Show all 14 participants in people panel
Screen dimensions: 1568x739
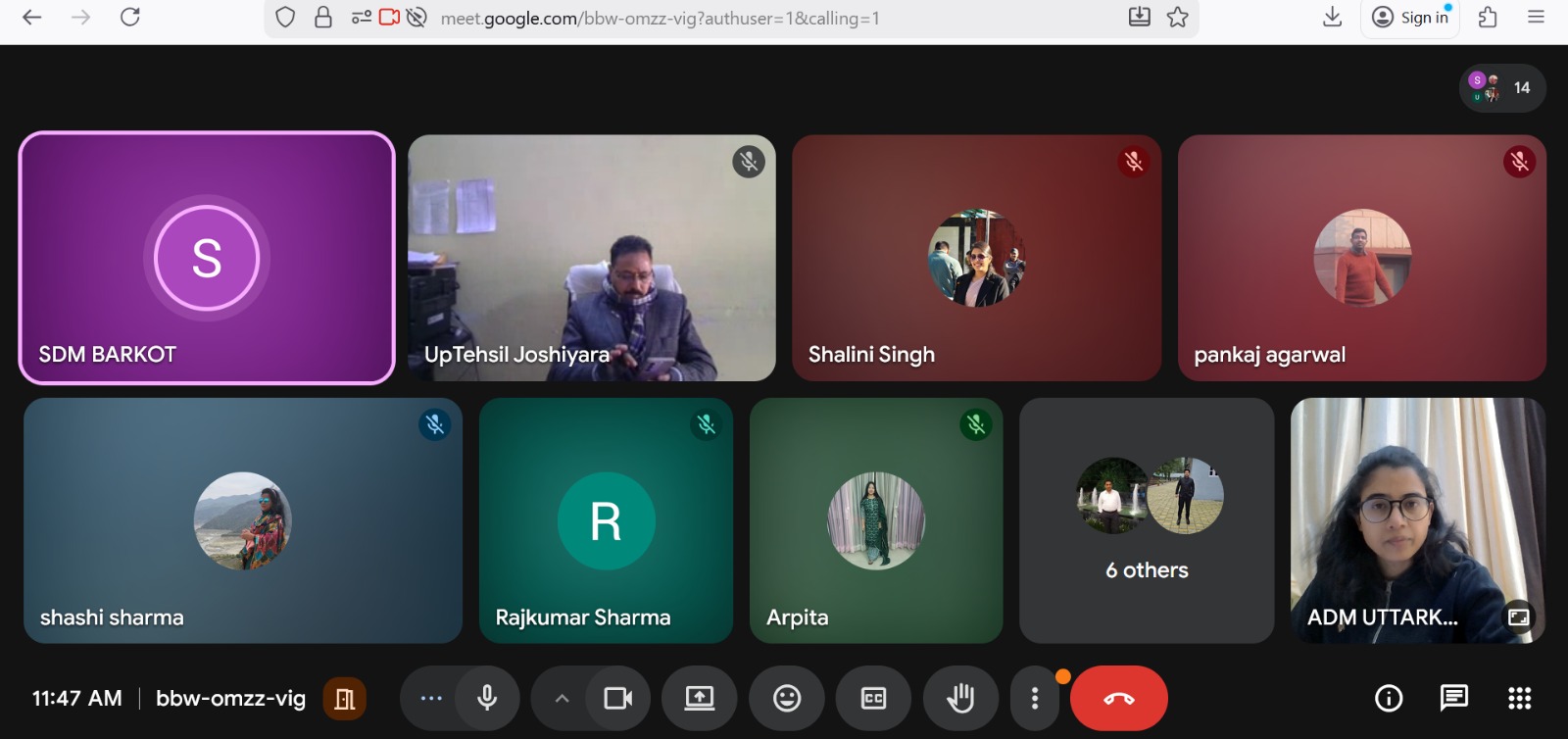1502,88
